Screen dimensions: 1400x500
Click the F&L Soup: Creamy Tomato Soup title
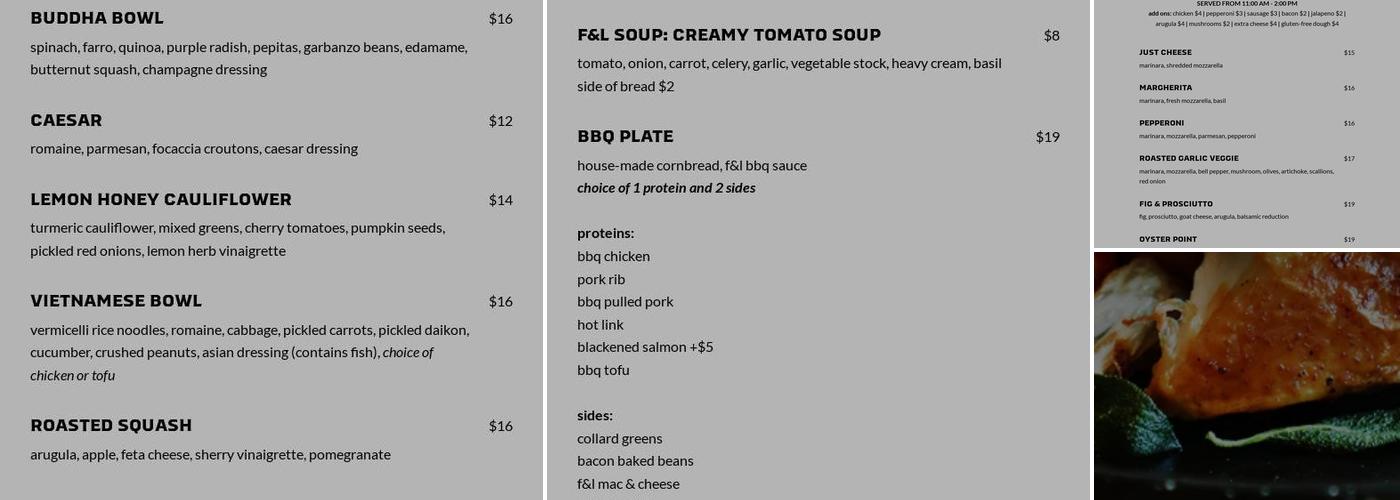tap(729, 35)
